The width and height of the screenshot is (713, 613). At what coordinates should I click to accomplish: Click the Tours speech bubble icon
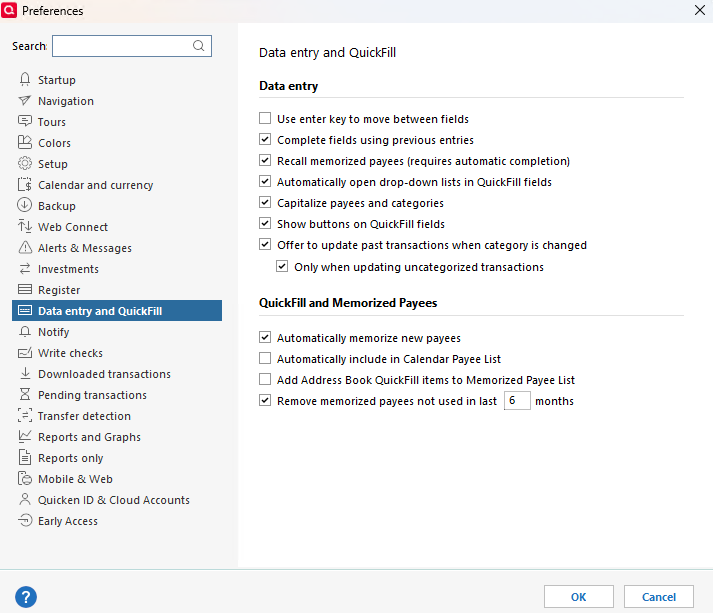[25, 121]
